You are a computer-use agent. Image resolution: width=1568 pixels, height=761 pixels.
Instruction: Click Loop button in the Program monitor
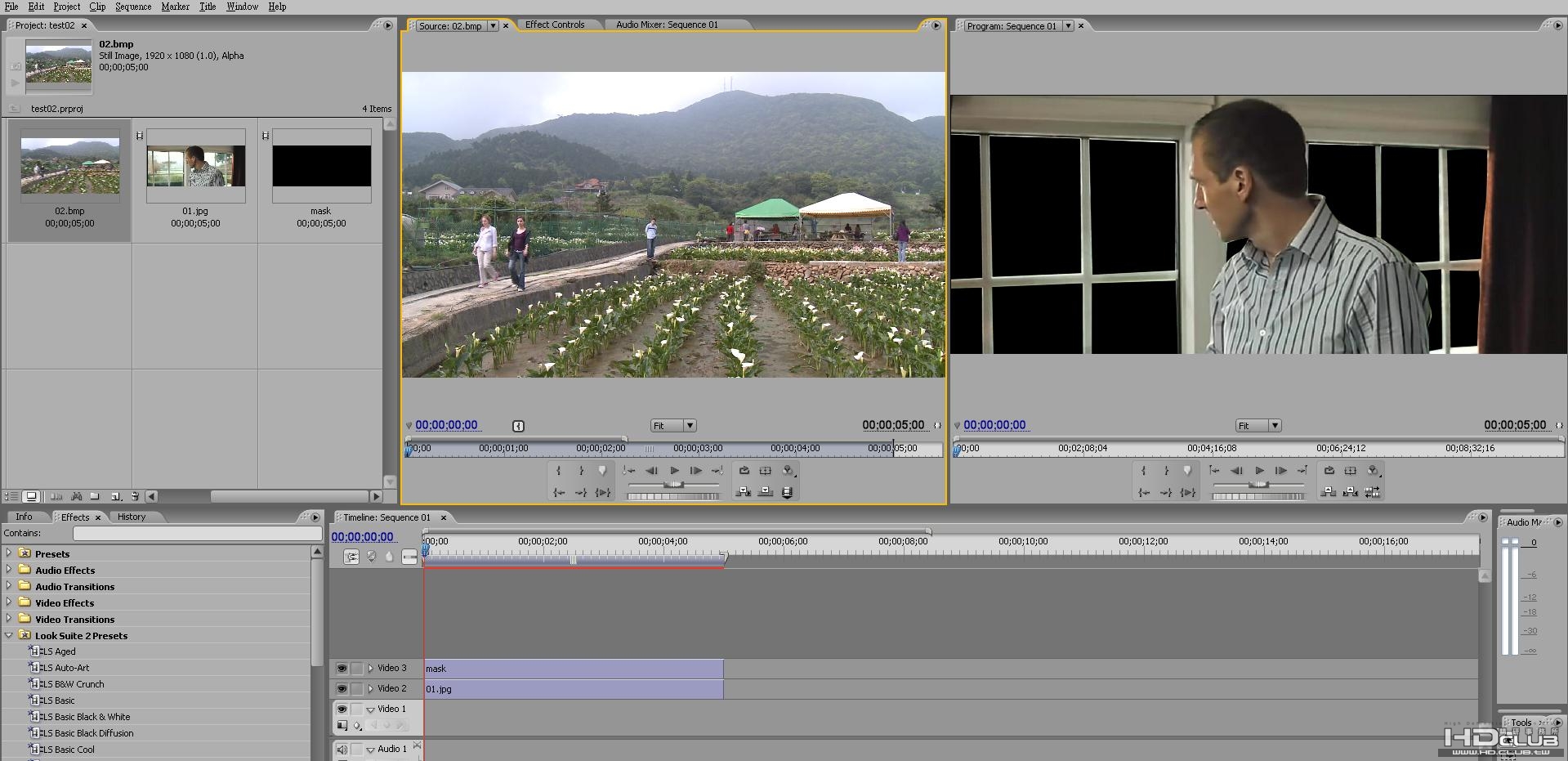1329,471
